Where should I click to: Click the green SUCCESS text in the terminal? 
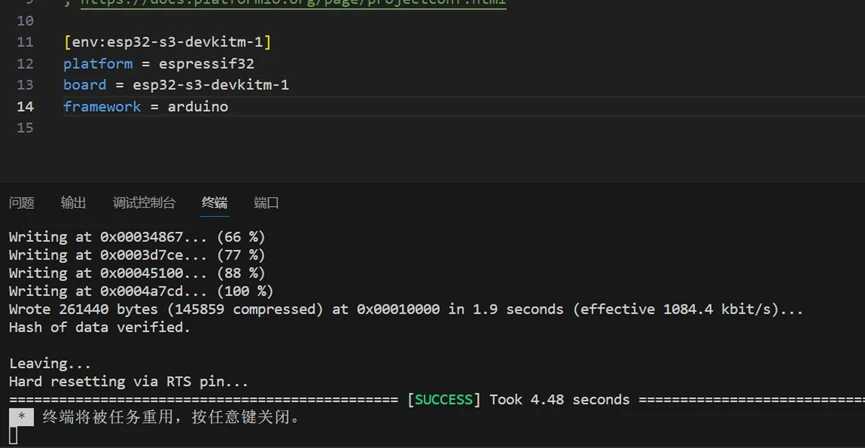(443, 400)
